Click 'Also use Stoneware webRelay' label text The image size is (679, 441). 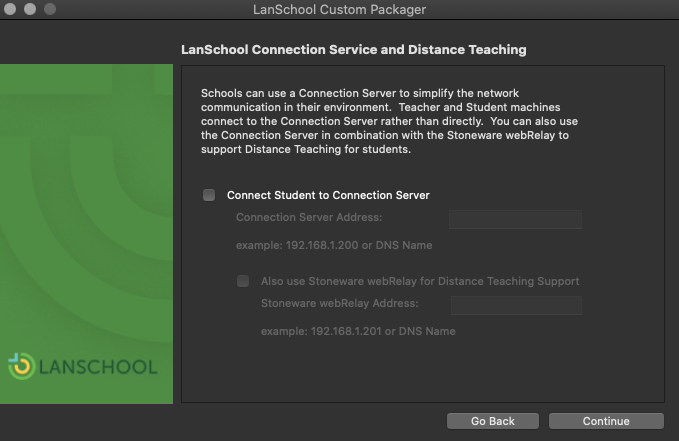[420, 281]
